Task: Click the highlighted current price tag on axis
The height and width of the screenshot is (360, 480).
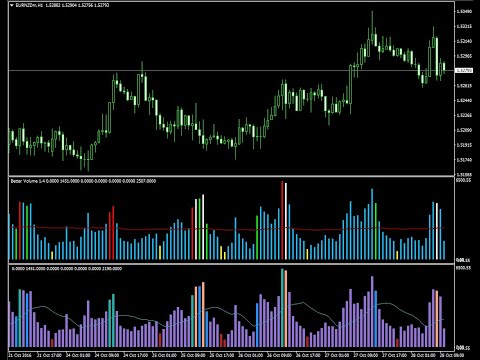Action: point(464,70)
